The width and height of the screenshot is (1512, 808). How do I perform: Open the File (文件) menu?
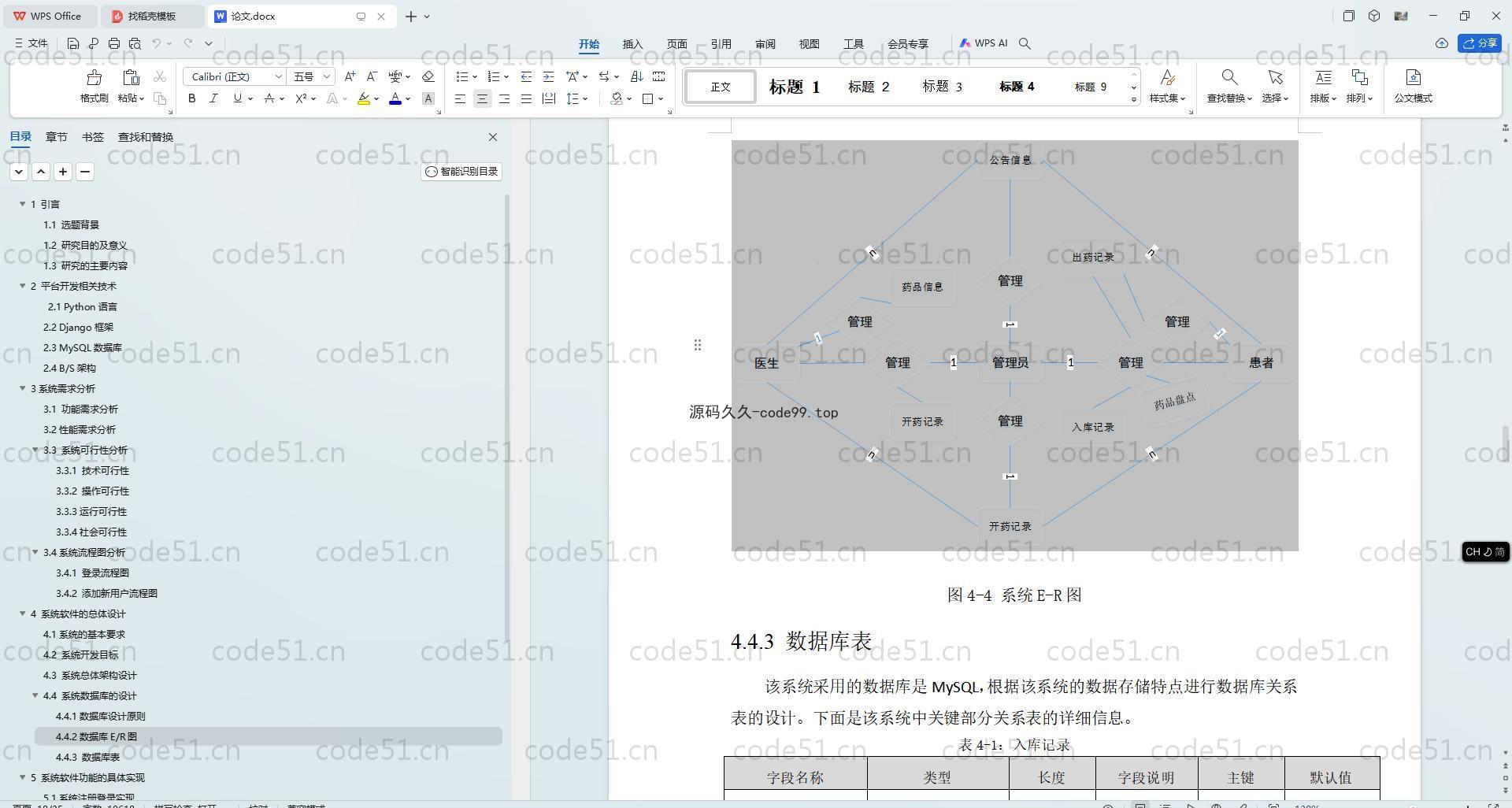click(31, 43)
